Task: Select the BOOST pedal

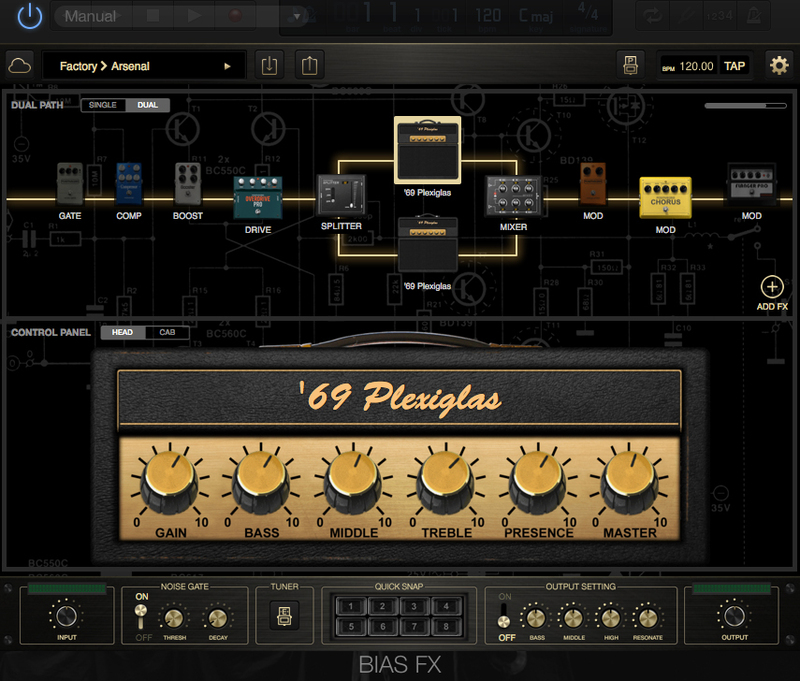Action: pos(188,184)
